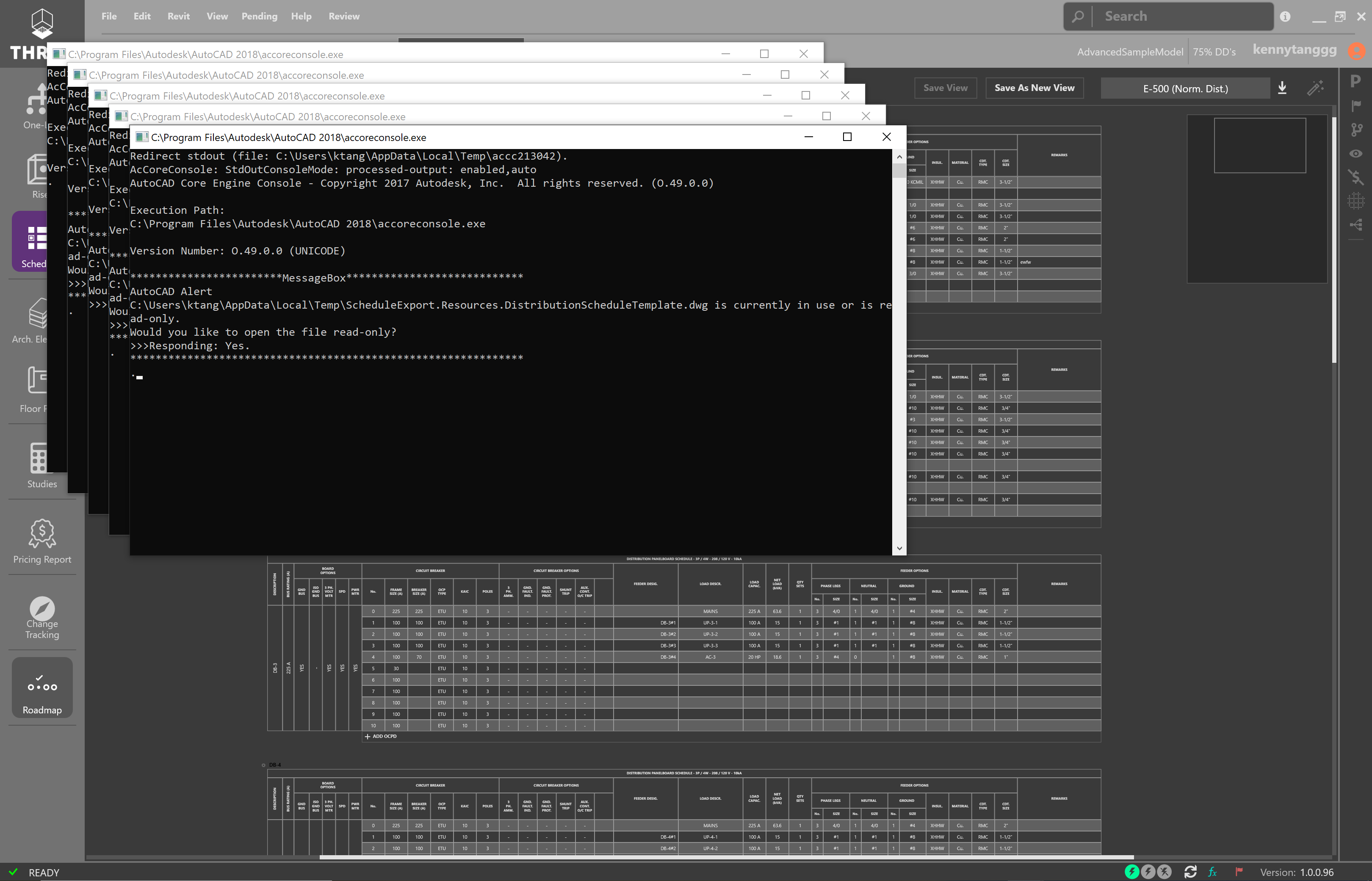Open the View menu

coord(217,16)
